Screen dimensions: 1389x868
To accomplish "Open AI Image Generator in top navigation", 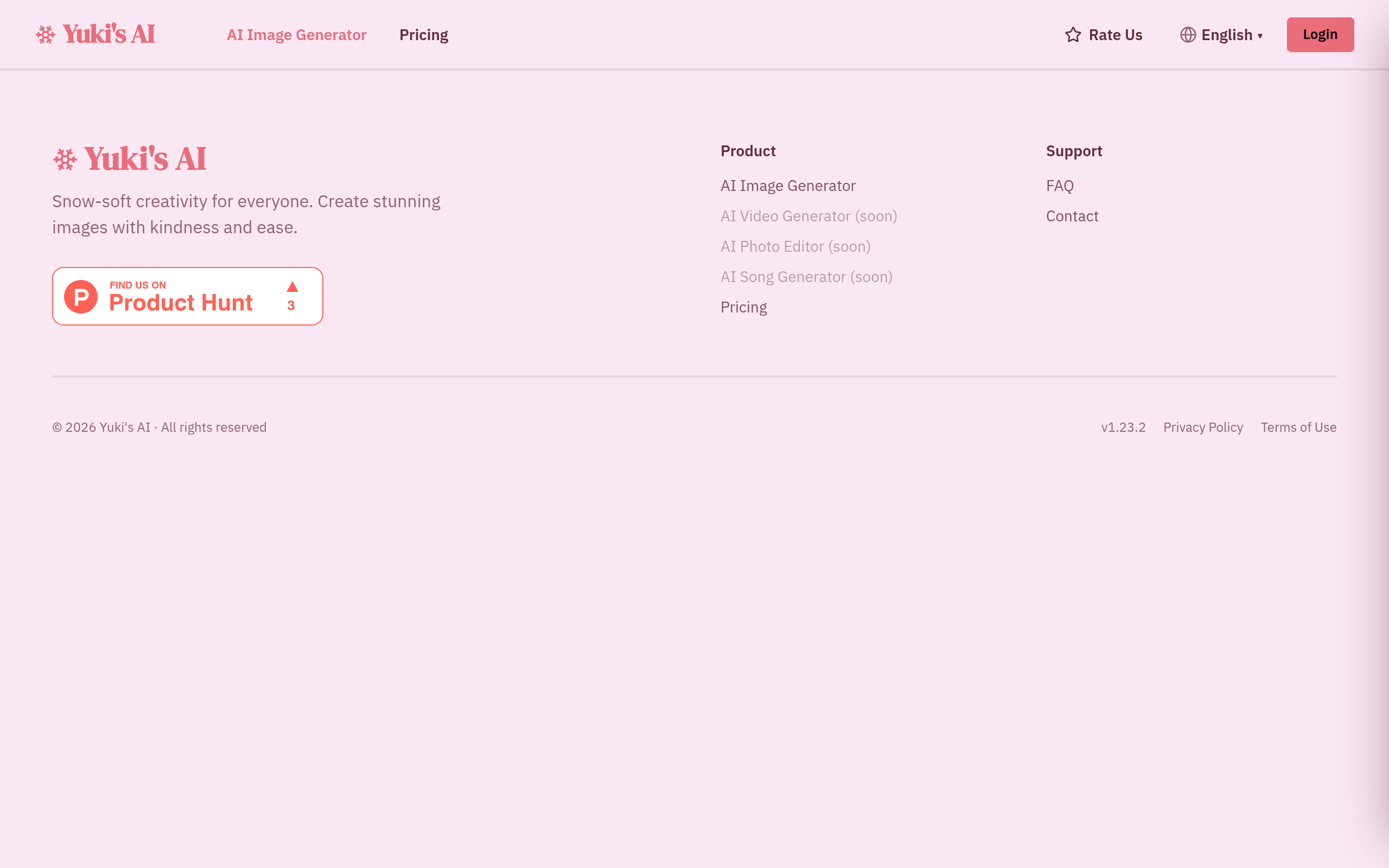I will 297,35.
